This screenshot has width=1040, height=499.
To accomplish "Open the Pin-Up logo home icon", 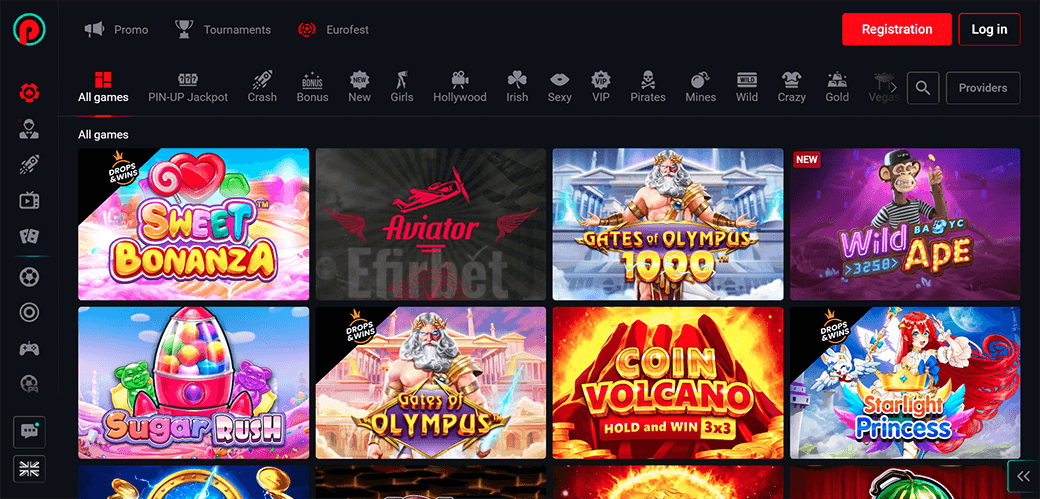I will coord(29,30).
